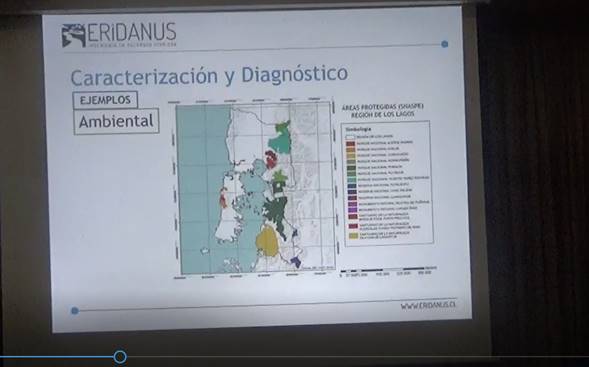Click the small purple region on the map
The width and height of the screenshot is (589, 367).
[x=296, y=261]
